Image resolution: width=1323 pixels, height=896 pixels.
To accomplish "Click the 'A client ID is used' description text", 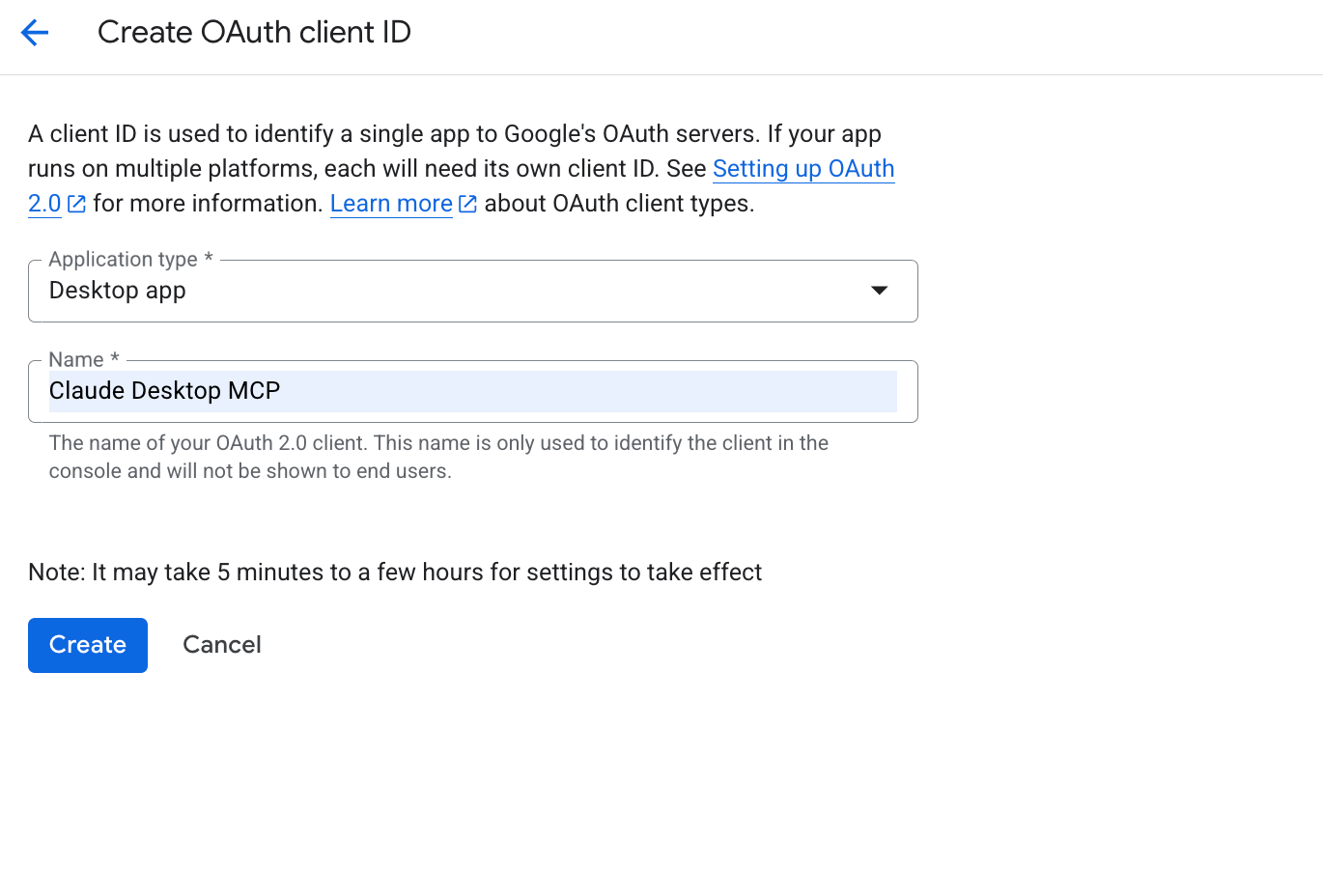I will click(x=462, y=169).
